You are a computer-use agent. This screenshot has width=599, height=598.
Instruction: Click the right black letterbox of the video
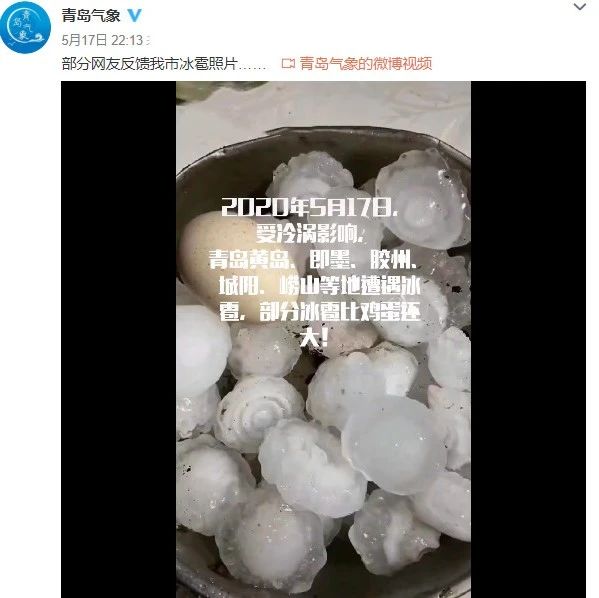pyautogui.click(x=529, y=339)
